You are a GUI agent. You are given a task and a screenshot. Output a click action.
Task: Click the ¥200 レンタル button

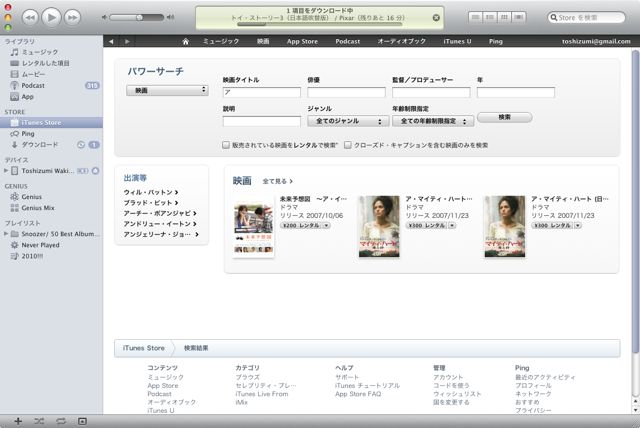coord(301,226)
